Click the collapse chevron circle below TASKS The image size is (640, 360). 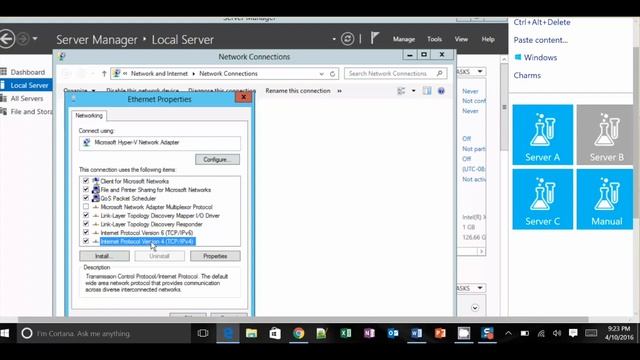click(x=475, y=308)
